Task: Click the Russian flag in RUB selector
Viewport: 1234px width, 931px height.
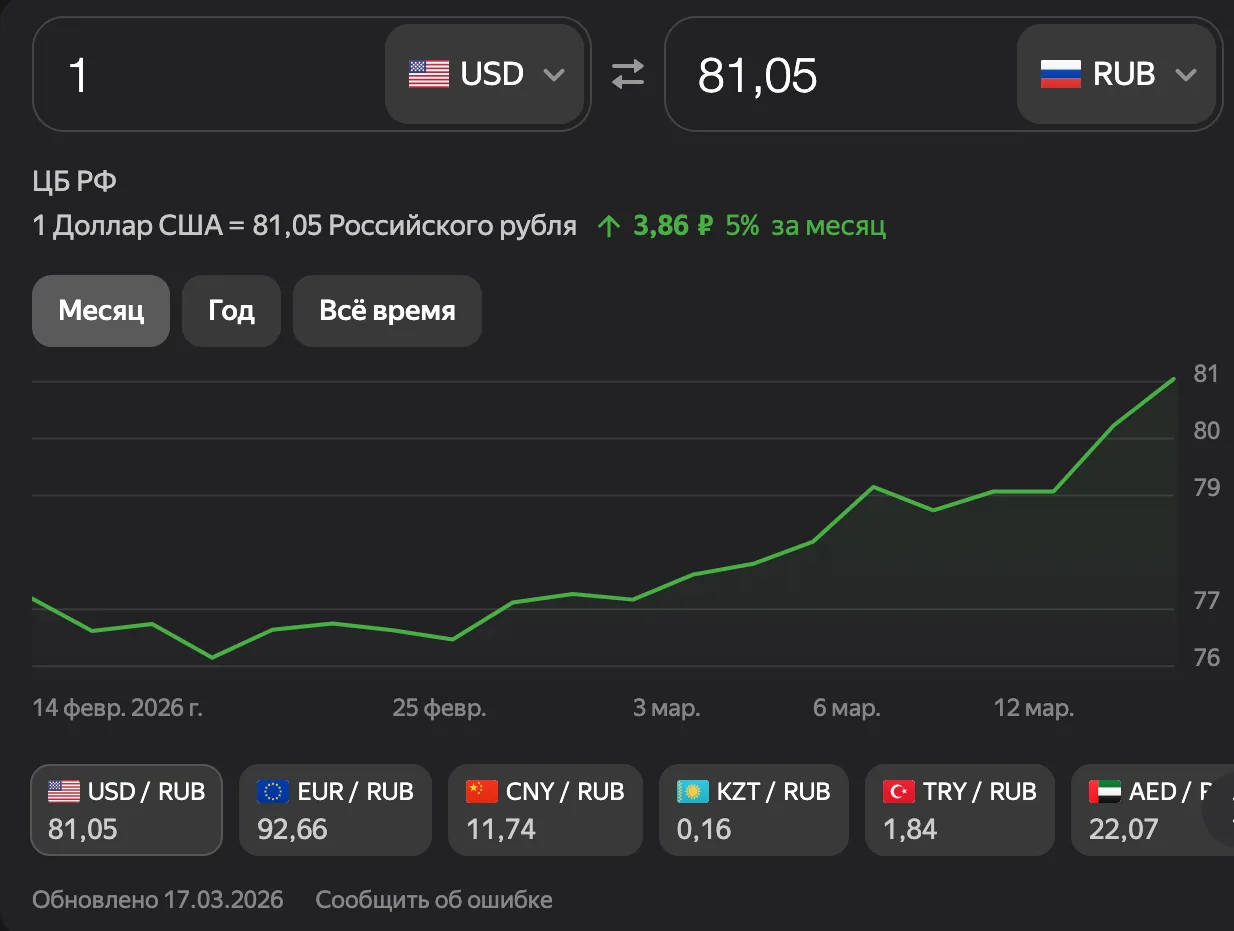Action: (1061, 74)
